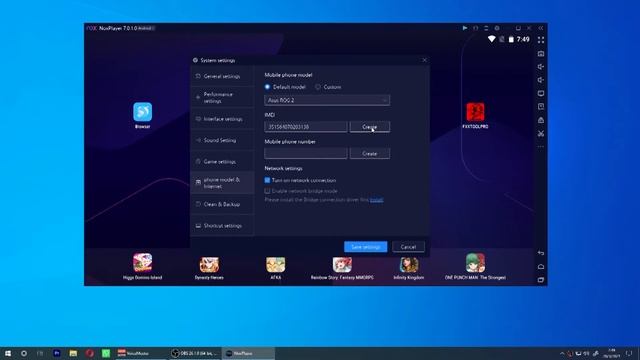Open Rainbow Story Fantasy MMORPG icon
This screenshot has width=640, height=360.
click(x=342, y=265)
